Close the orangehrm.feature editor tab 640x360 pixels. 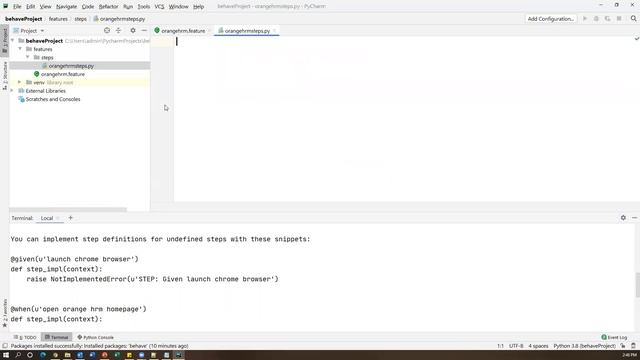pos(210,31)
